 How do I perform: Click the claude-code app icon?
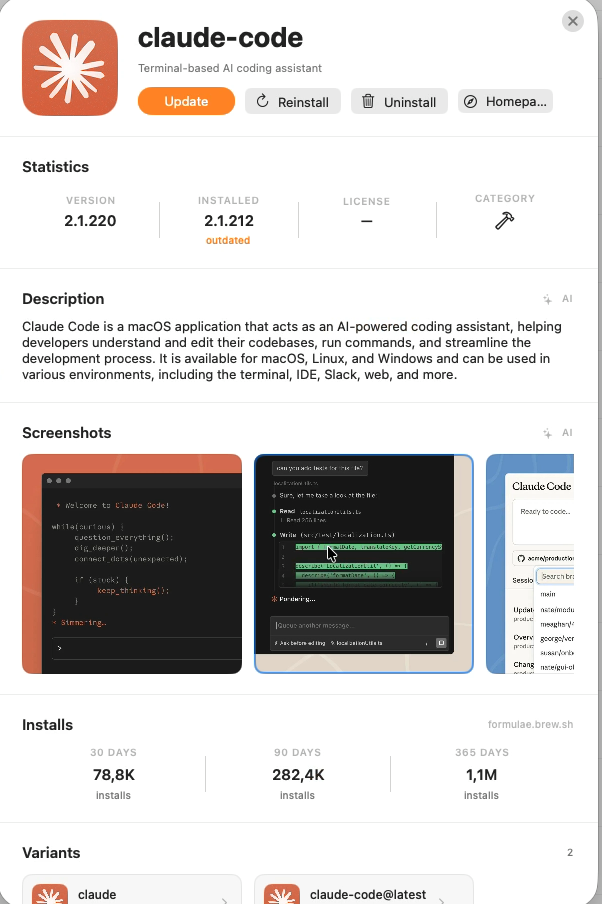(70, 68)
